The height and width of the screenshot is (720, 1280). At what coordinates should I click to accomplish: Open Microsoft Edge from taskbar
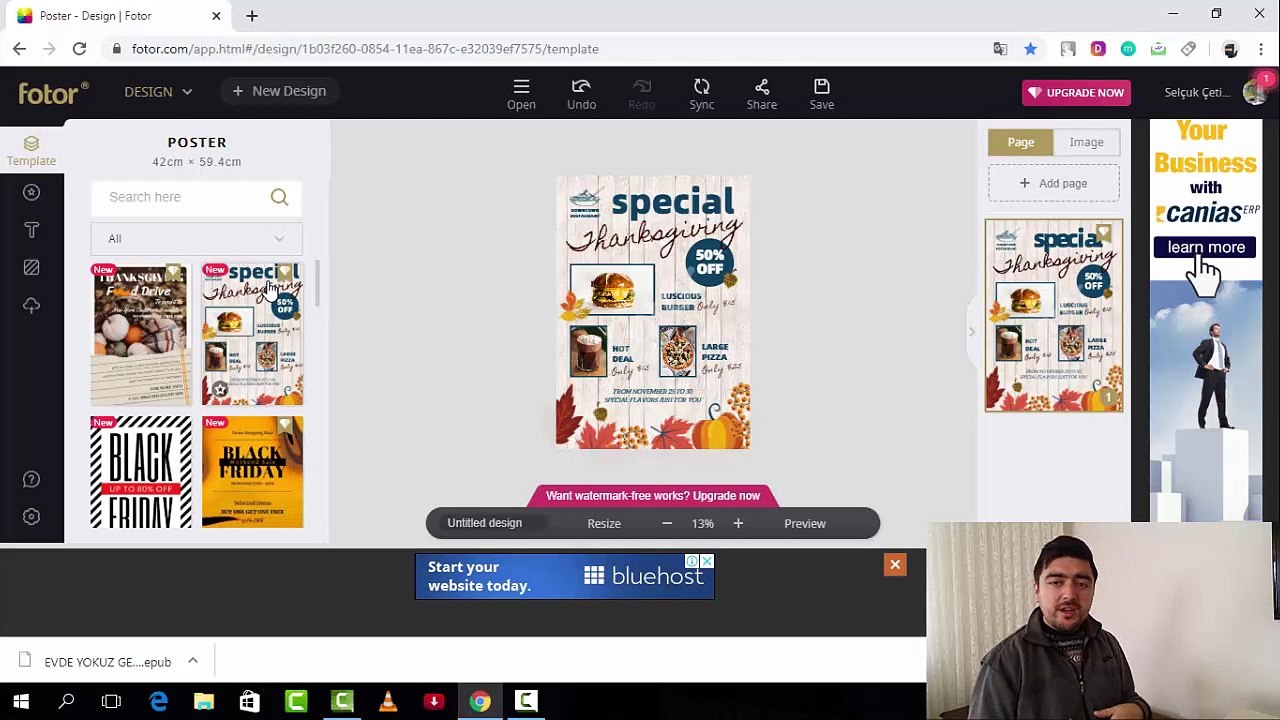(158, 701)
